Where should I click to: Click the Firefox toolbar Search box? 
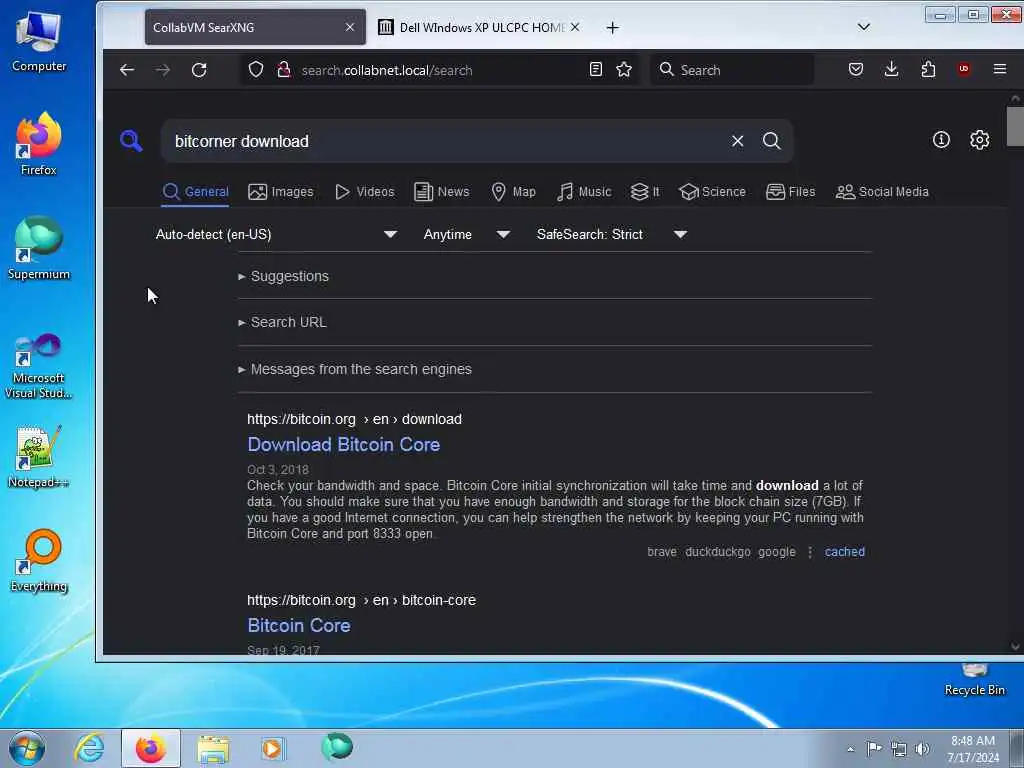[732, 70]
